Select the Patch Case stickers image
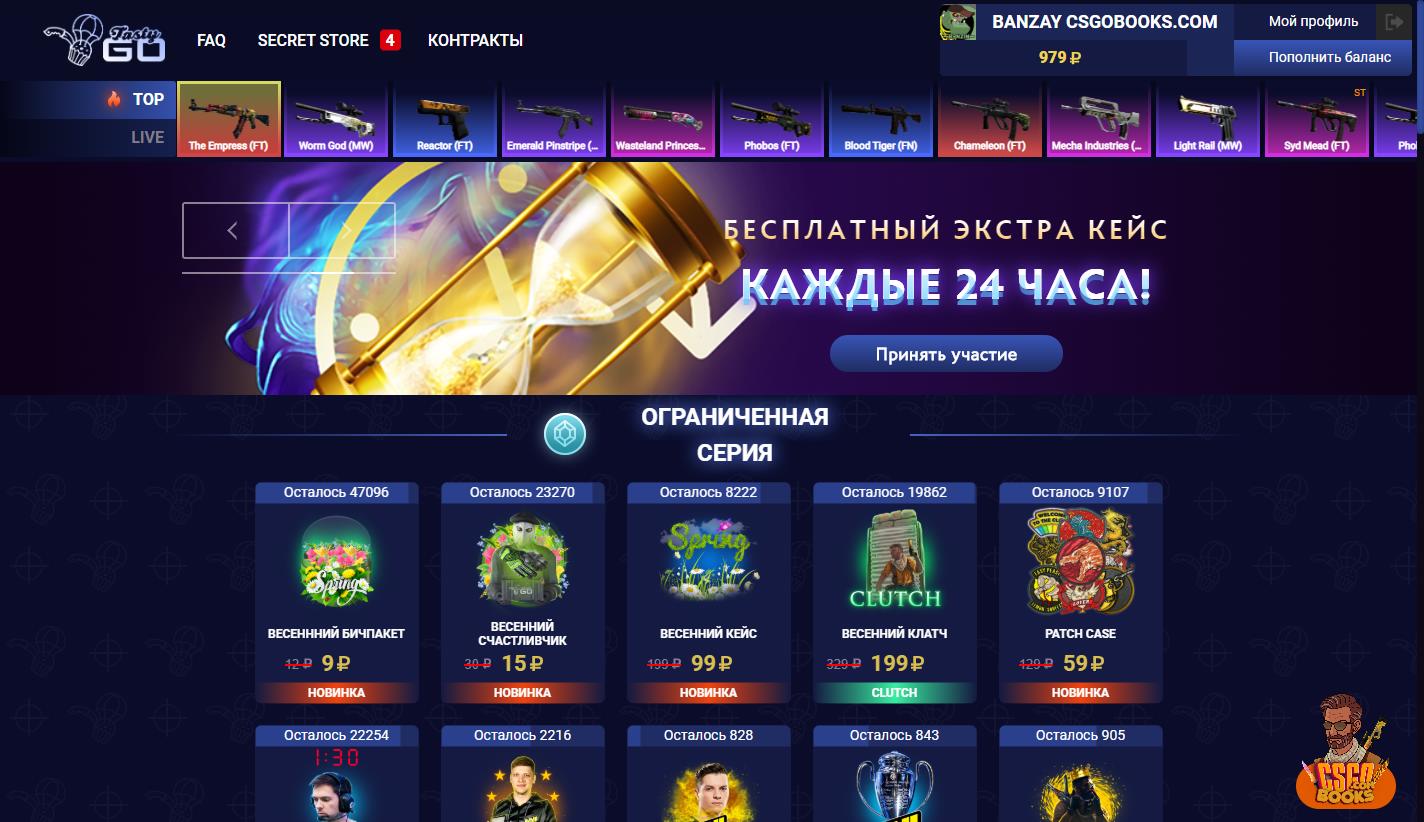 tap(1080, 562)
